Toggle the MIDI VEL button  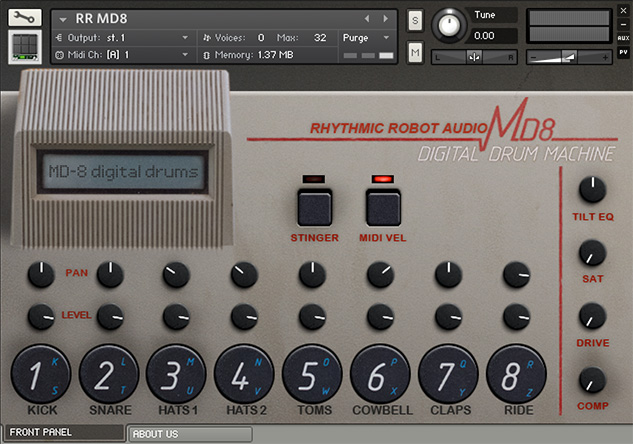pos(383,207)
